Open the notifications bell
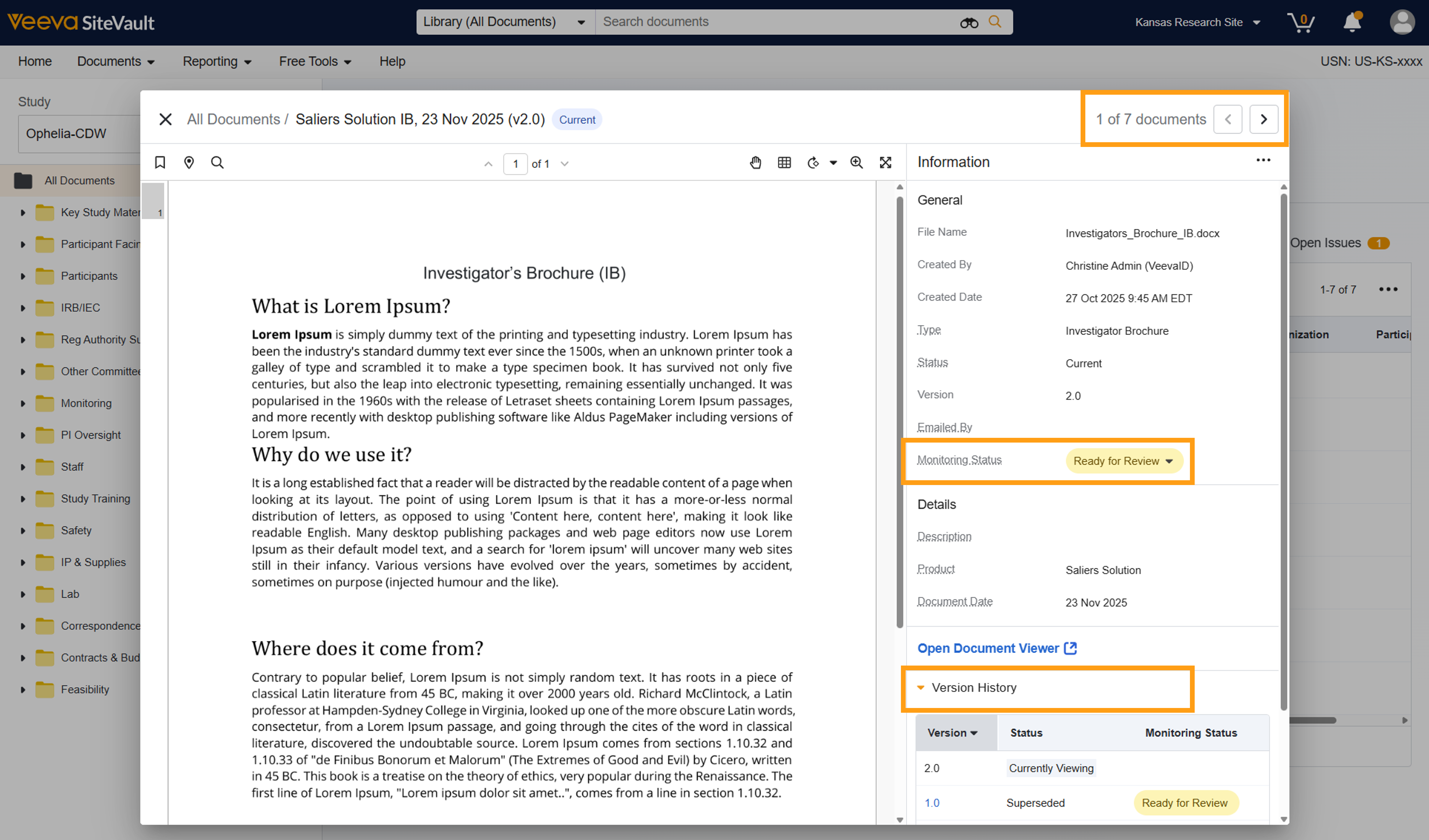The width and height of the screenshot is (1429, 840). coord(1352,22)
